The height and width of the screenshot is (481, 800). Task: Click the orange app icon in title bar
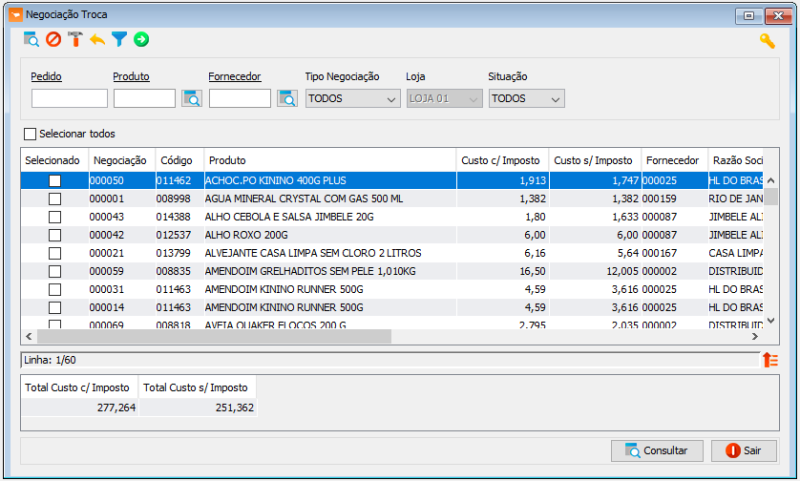16,15
